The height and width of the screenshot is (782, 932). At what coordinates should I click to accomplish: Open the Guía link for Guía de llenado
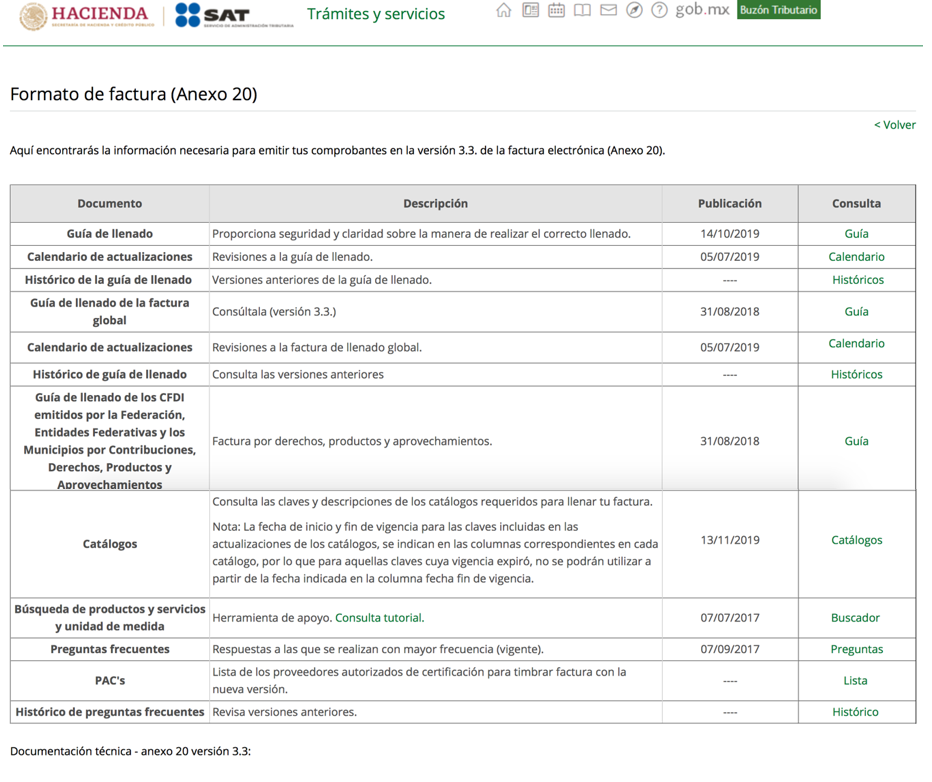[x=857, y=234]
